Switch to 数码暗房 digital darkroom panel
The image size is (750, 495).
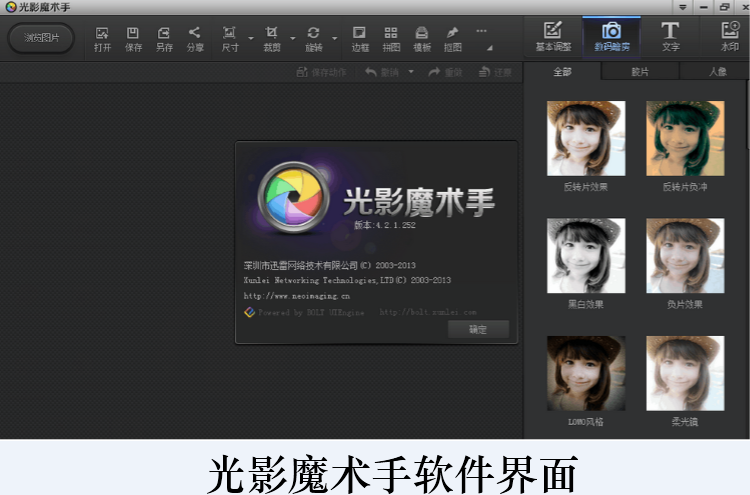pos(611,37)
